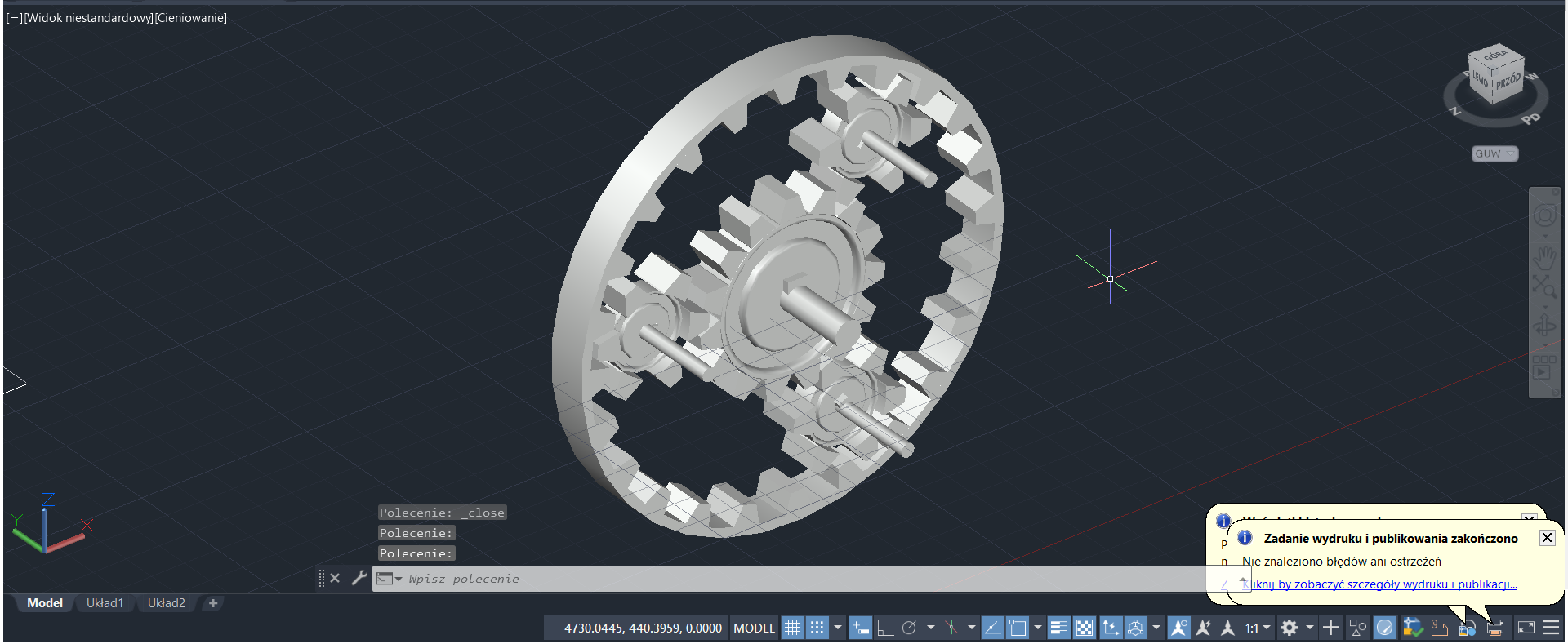Click the auto-add annotation scales icon
This screenshot has height=644, width=1568.
(x=1203, y=628)
